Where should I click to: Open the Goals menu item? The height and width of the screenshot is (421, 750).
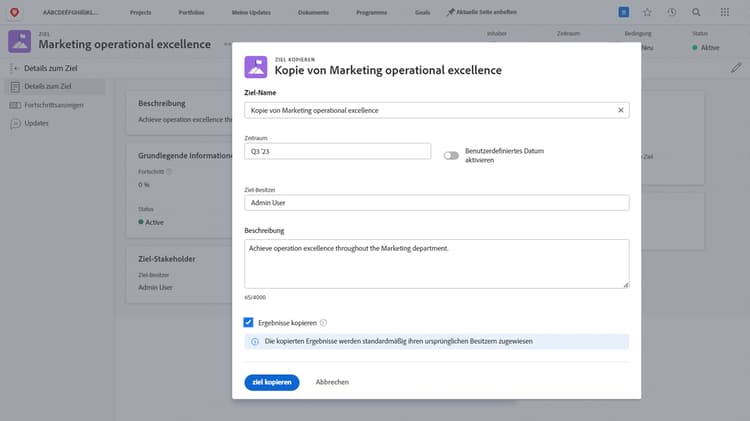pos(423,12)
